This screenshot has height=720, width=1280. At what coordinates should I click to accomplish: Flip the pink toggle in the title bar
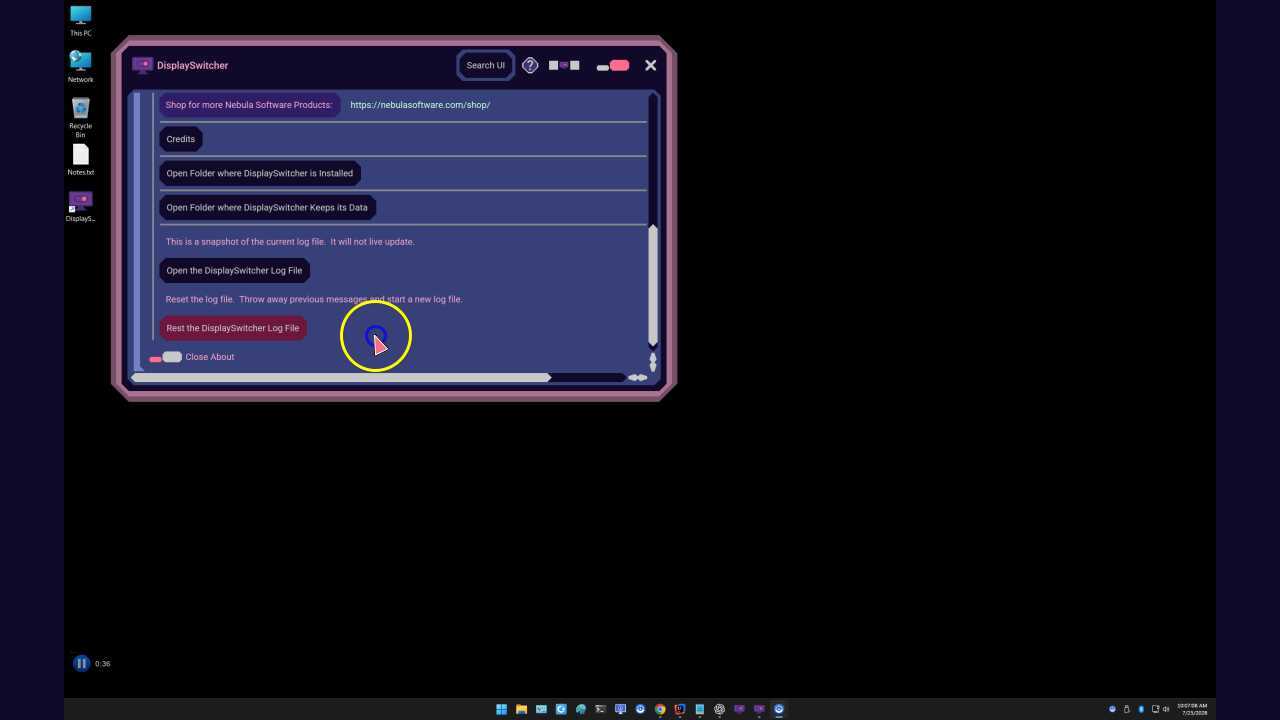point(613,66)
